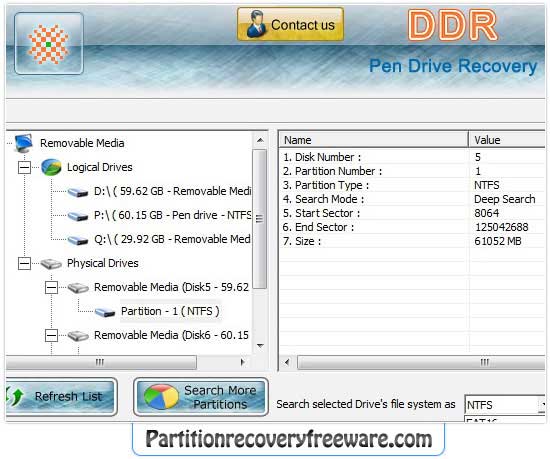550x459 pixels.
Task: Select the Search Mode row
Action: (412, 199)
